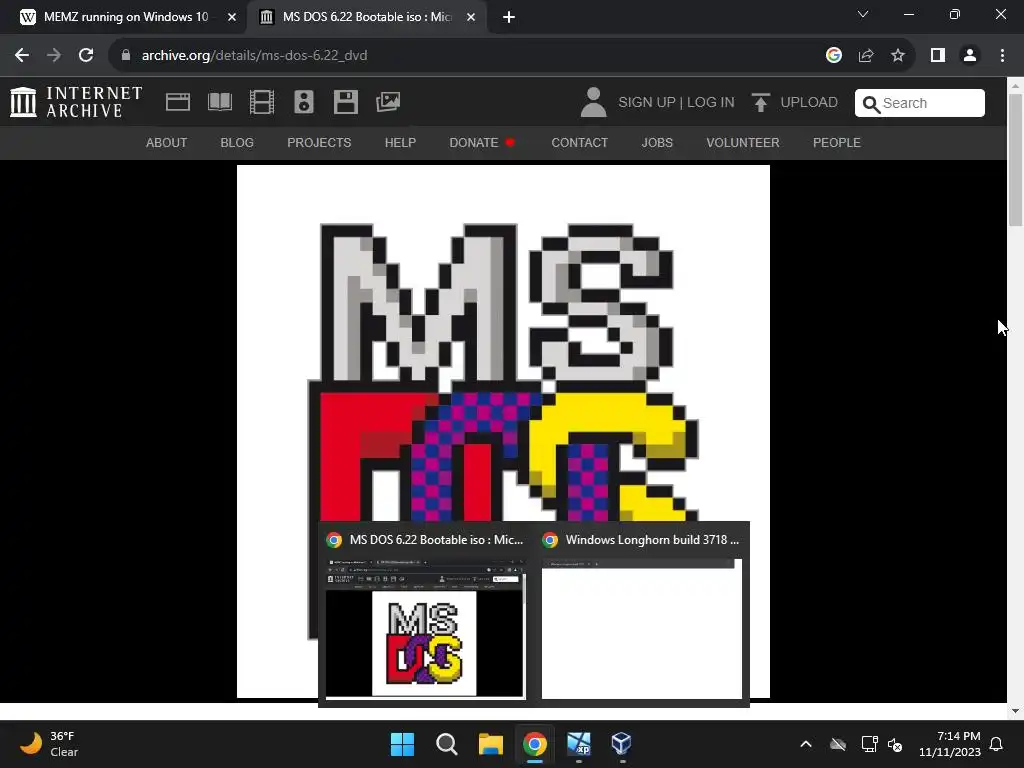Open Chrome three-dot menu
This screenshot has height=768, width=1024.
[1002, 56]
